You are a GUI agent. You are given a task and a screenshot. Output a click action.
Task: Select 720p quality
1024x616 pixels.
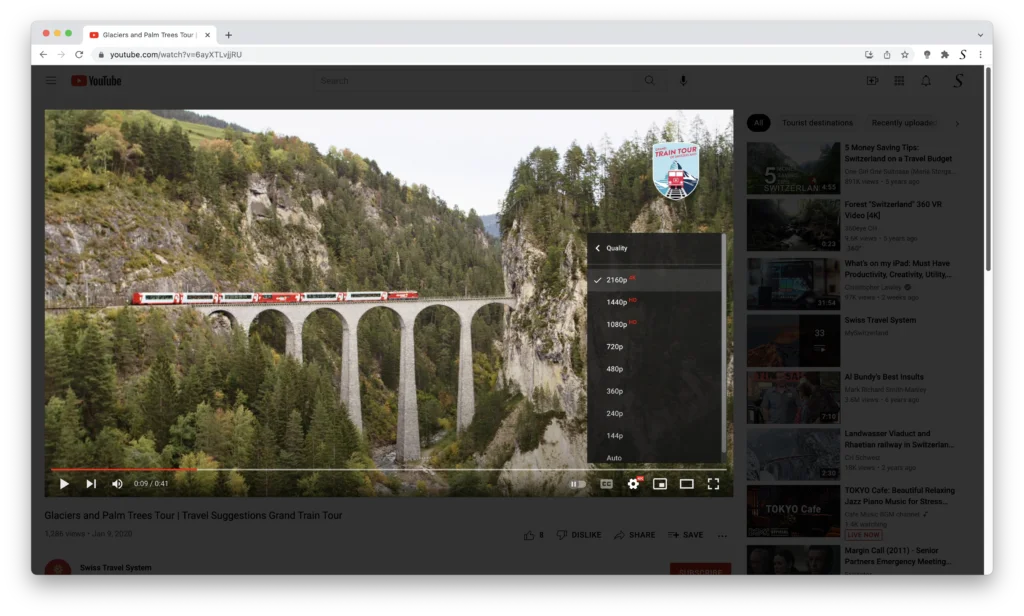coord(654,347)
